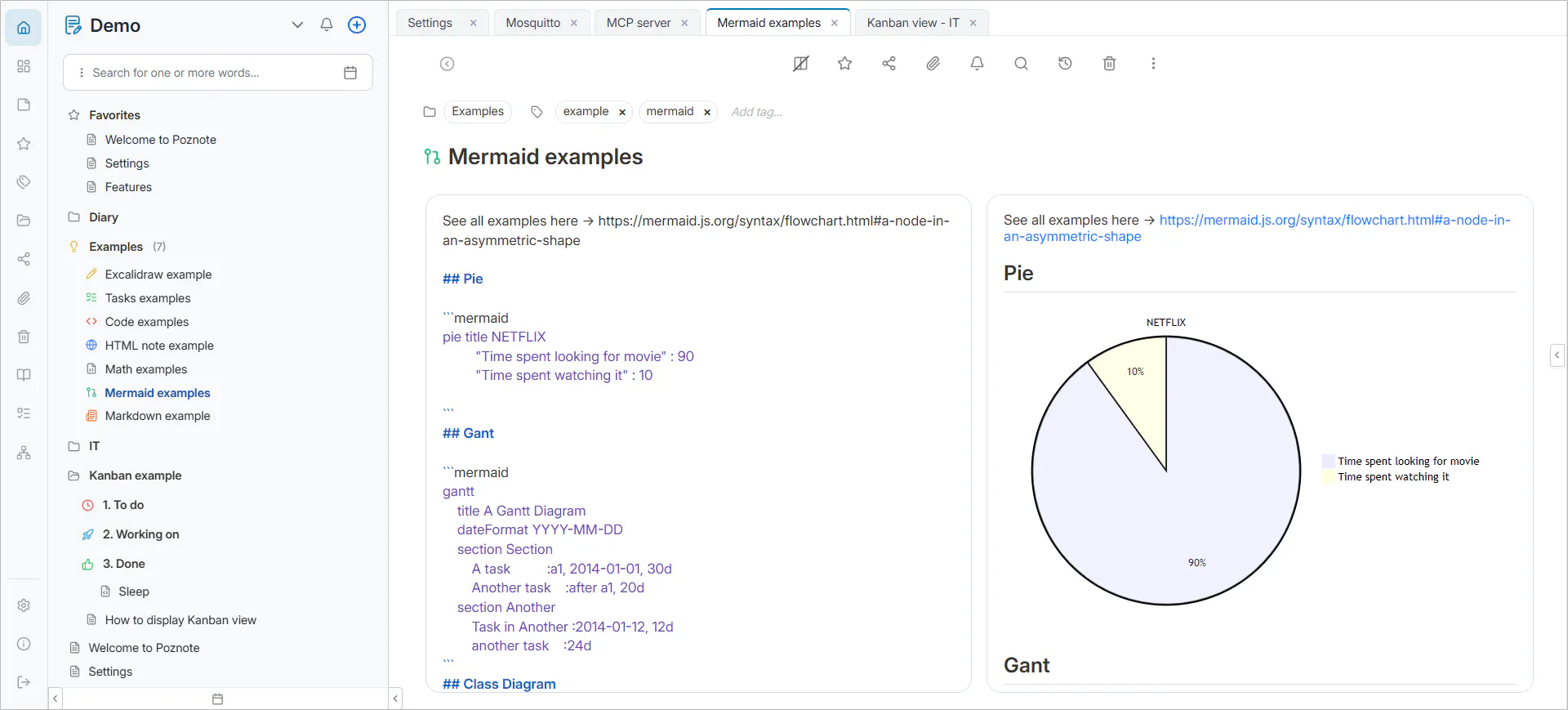Set a reminder with bell toolbar icon

click(978, 64)
